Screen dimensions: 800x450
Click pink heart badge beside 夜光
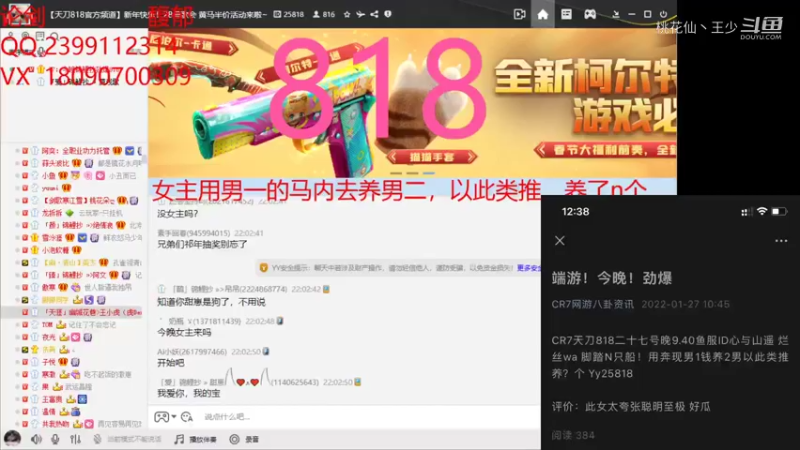[x=76, y=337]
